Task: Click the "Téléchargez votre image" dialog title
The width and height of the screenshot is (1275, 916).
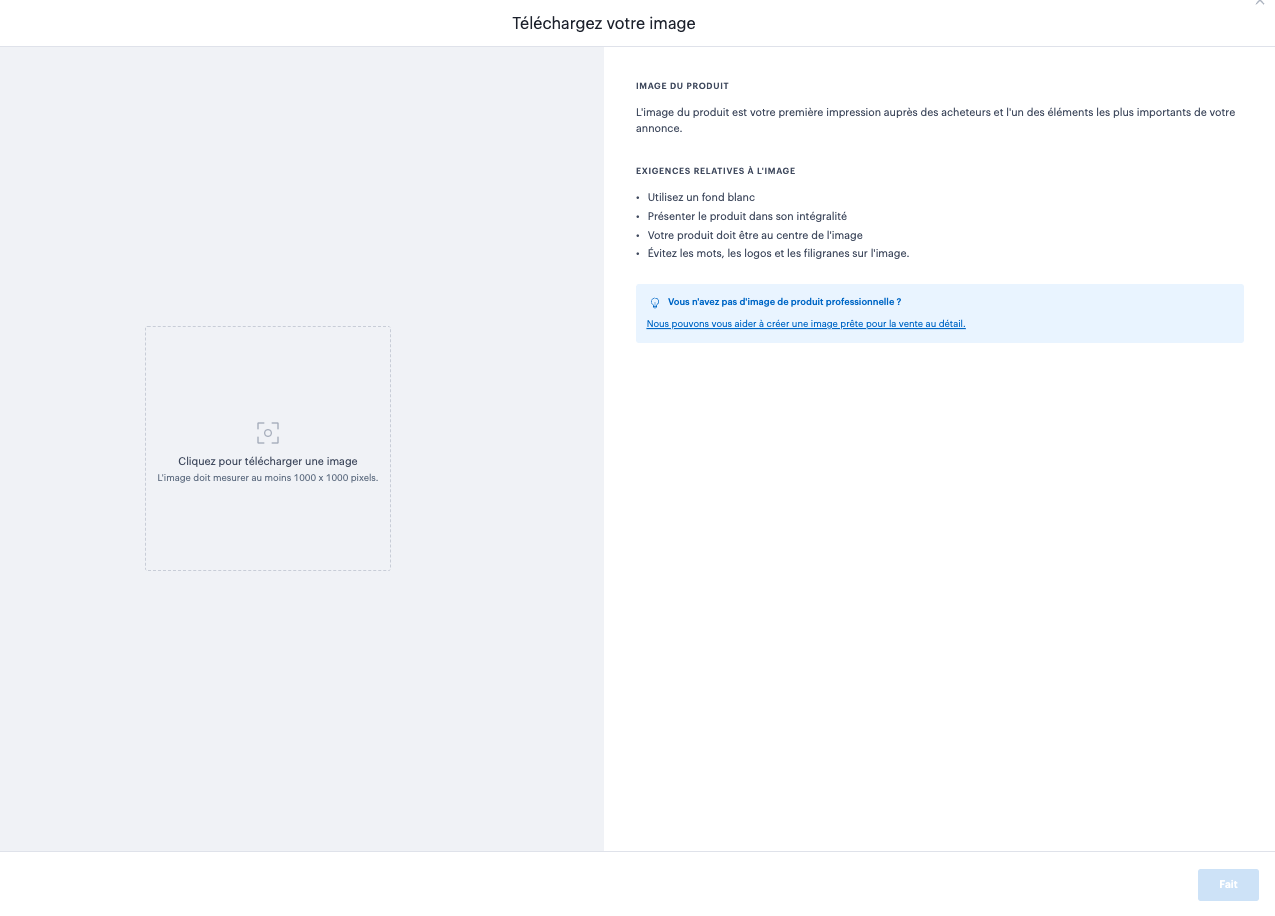Action: [x=603, y=23]
